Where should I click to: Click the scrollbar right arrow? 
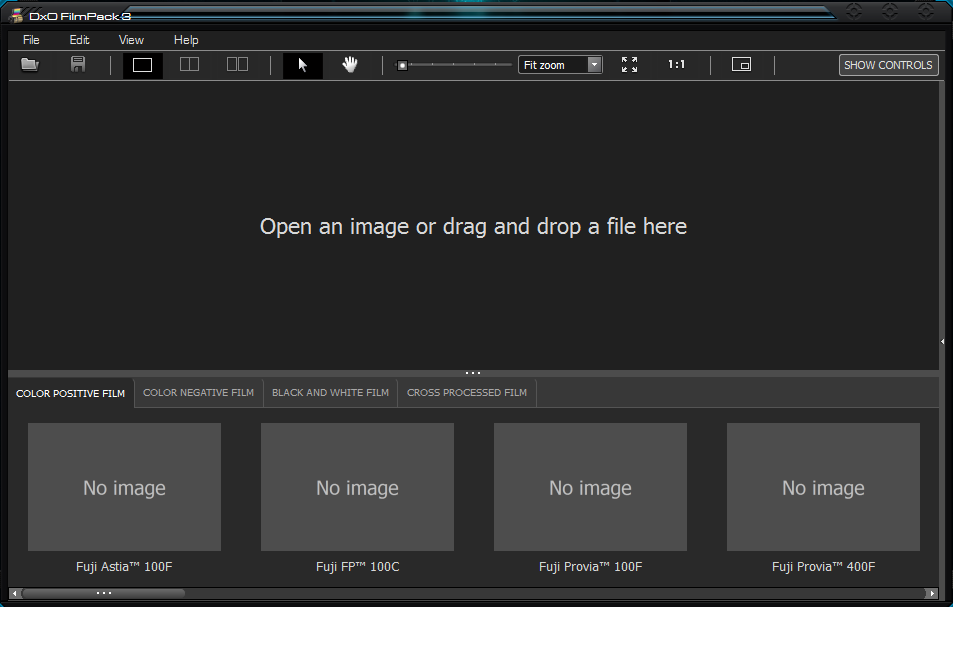(x=931, y=593)
